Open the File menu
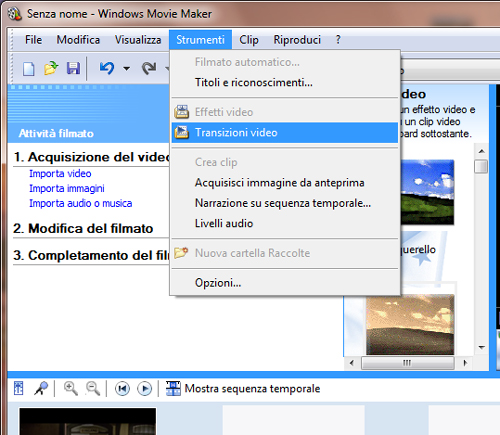The height and width of the screenshot is (435, 500). [x=33, y=40]
